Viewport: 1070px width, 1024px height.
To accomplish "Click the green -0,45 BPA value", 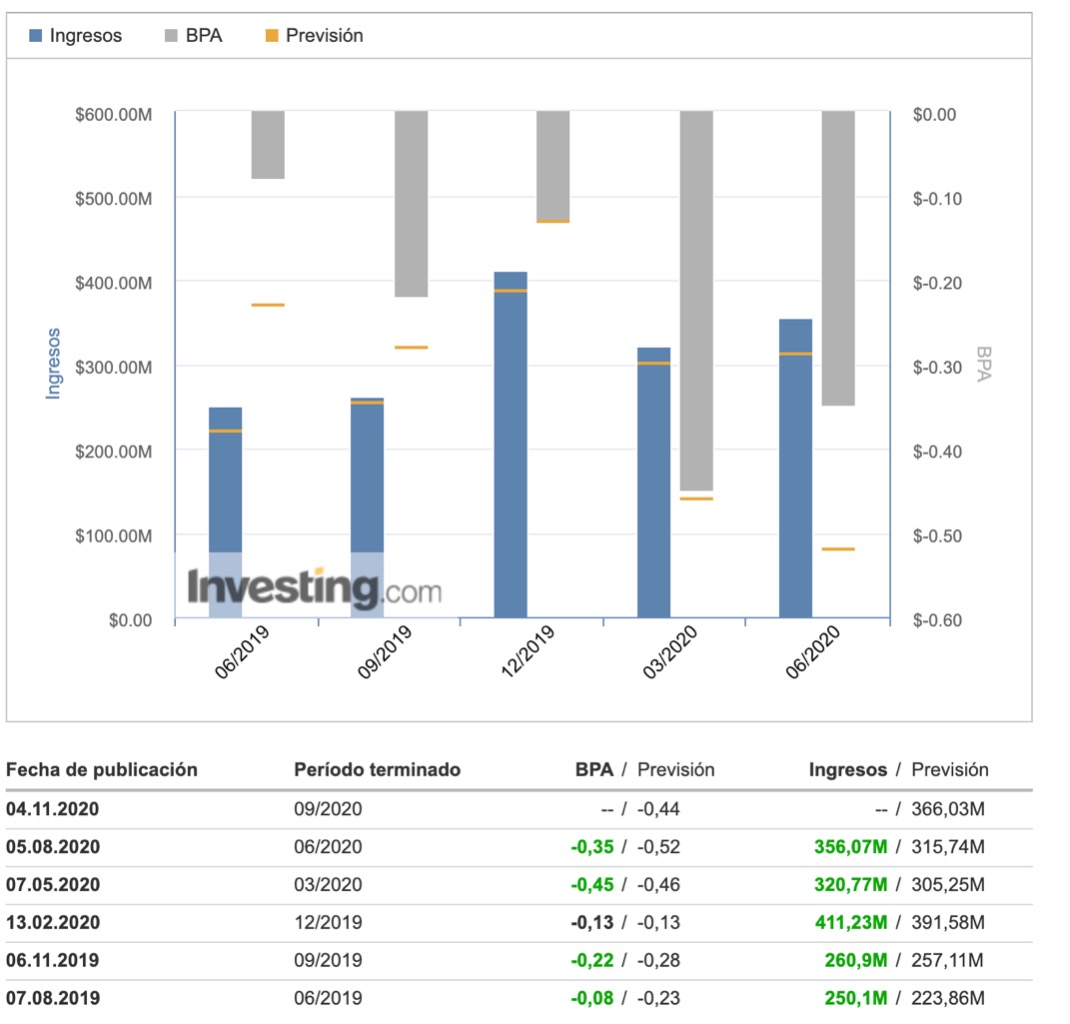I will (x=593, y=885).
